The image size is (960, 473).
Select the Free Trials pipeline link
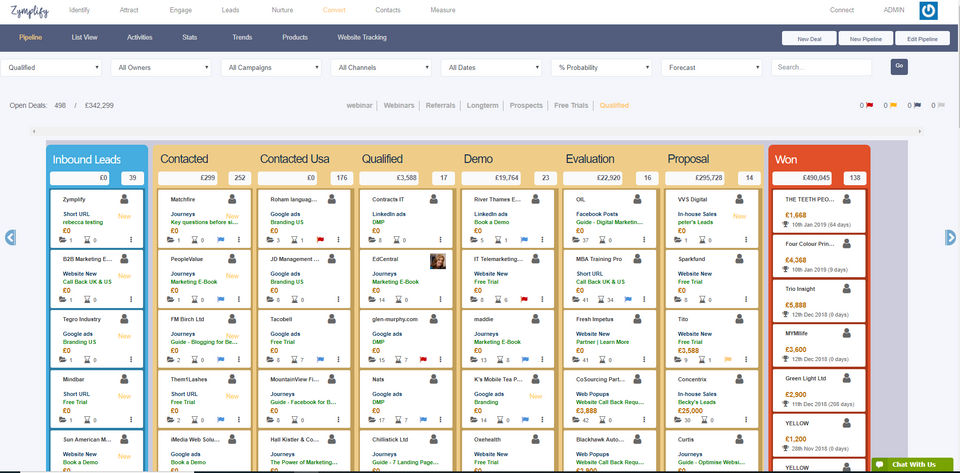(x=571, y=105)
